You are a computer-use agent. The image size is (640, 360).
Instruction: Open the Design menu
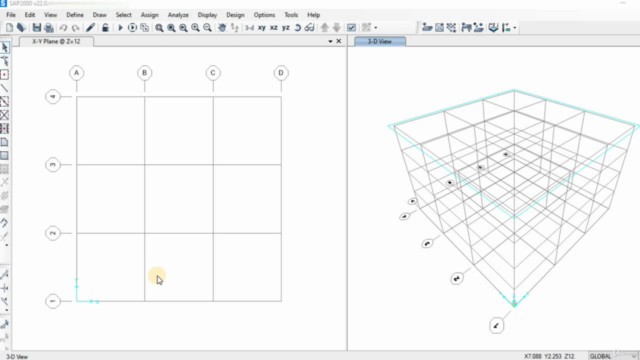click(x=235, y=15)
